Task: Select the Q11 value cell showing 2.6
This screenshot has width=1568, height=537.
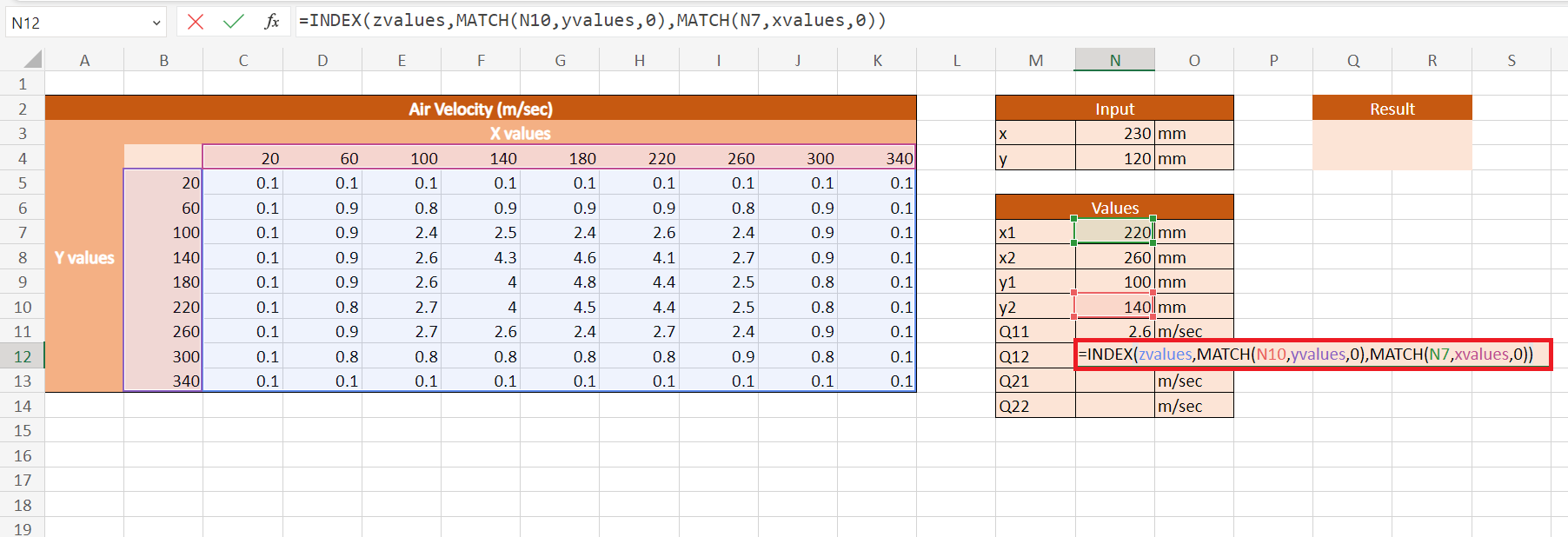Action: [x=1114, y=331]
